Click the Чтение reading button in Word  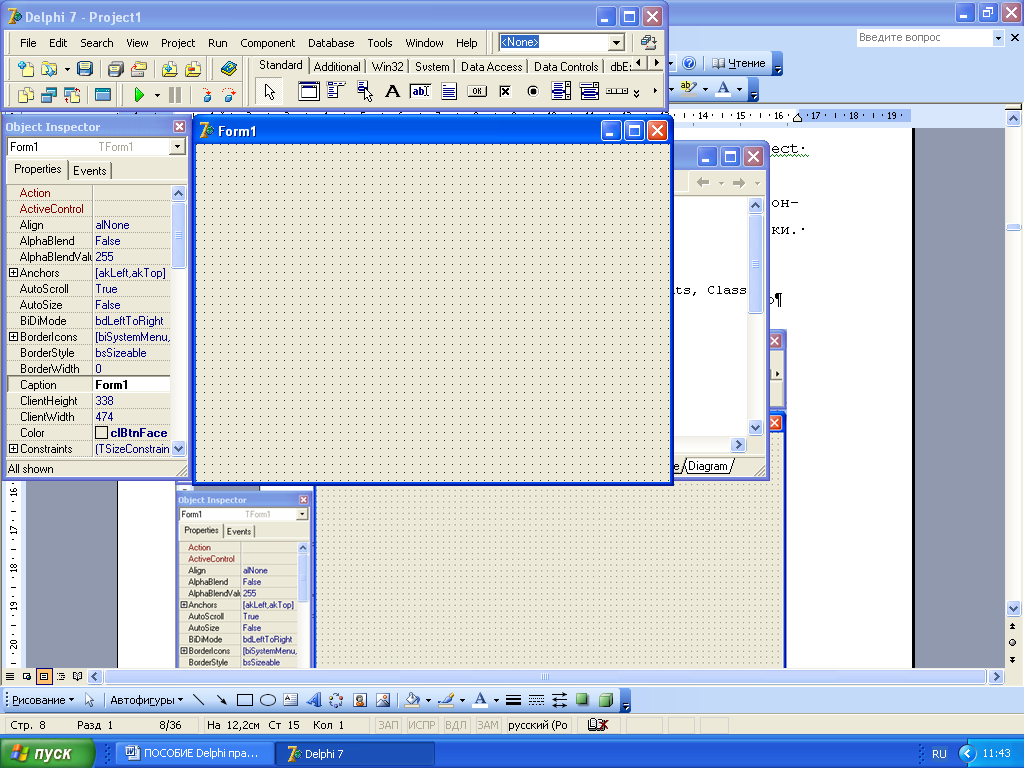pyautogui.click(x=739, y=63)
